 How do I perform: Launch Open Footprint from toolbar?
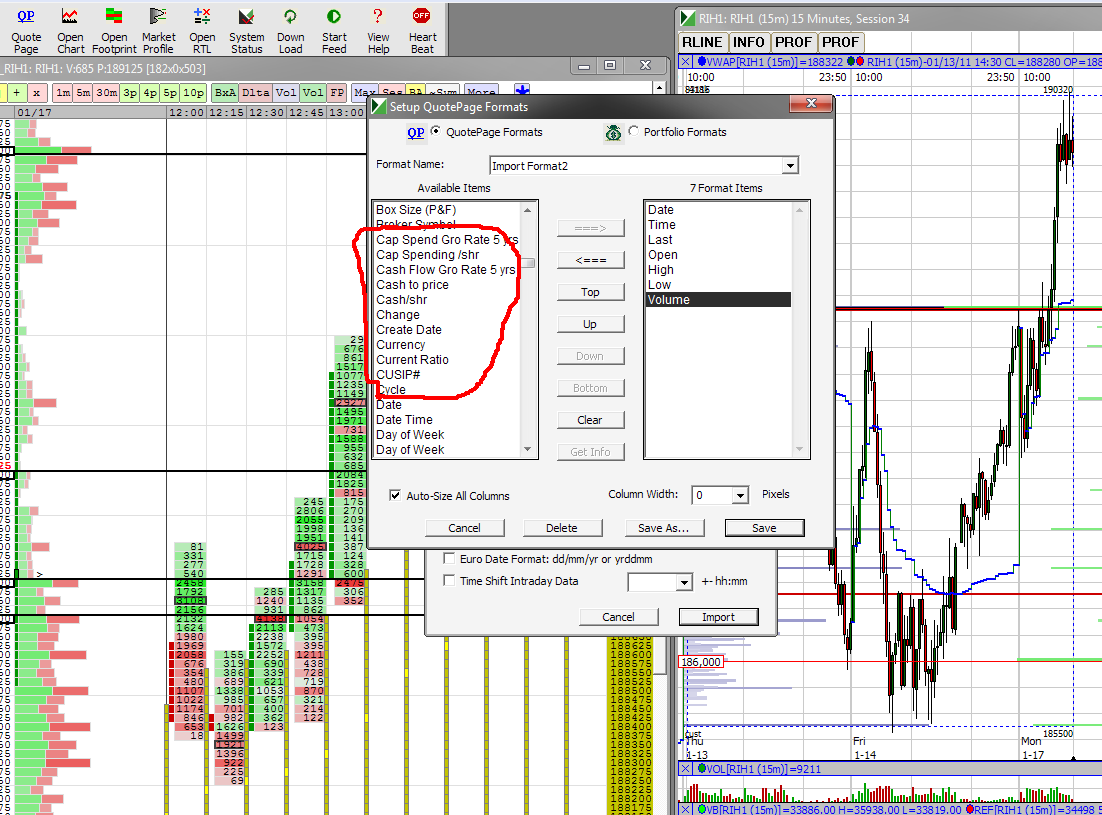(114, 17)
